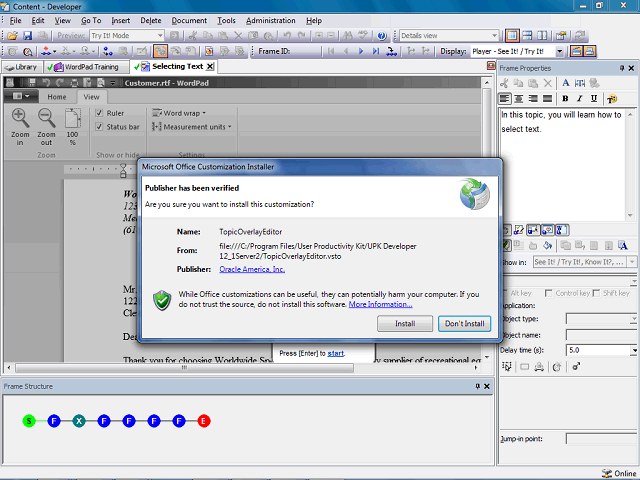Screen dimensions: 640x480
Task: Jump to last frame button
Action: pyautogui.click(x=376, y=51)
